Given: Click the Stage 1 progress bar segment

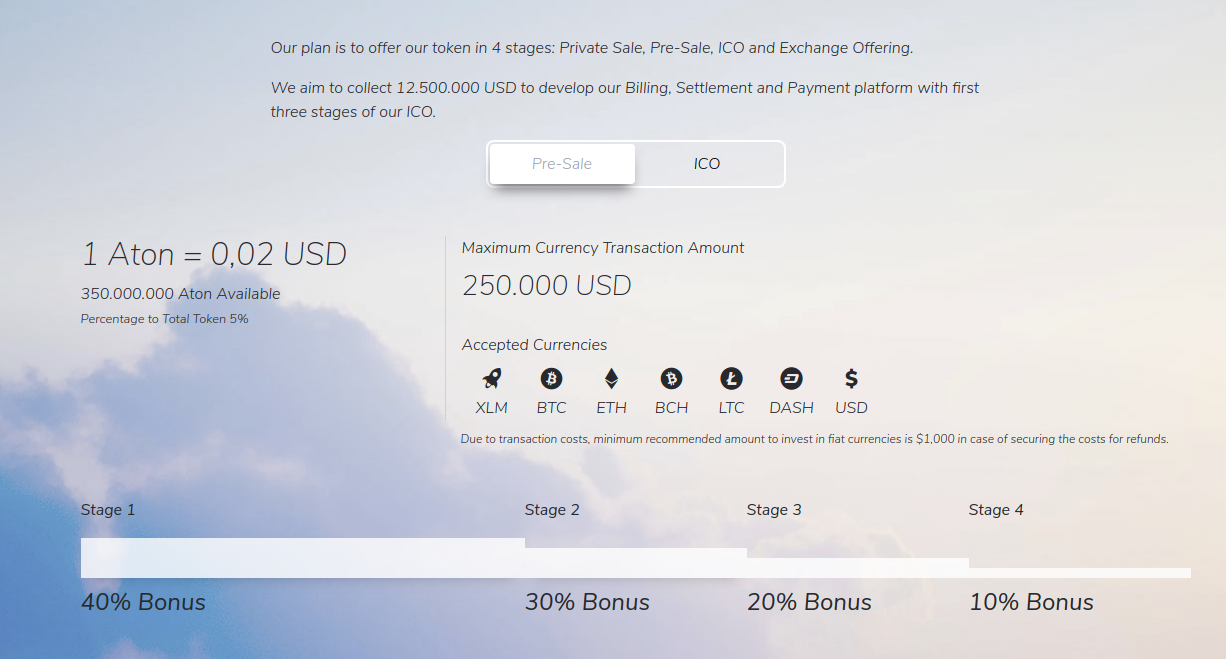Looking at the screenshot, I should click(303, 558).
